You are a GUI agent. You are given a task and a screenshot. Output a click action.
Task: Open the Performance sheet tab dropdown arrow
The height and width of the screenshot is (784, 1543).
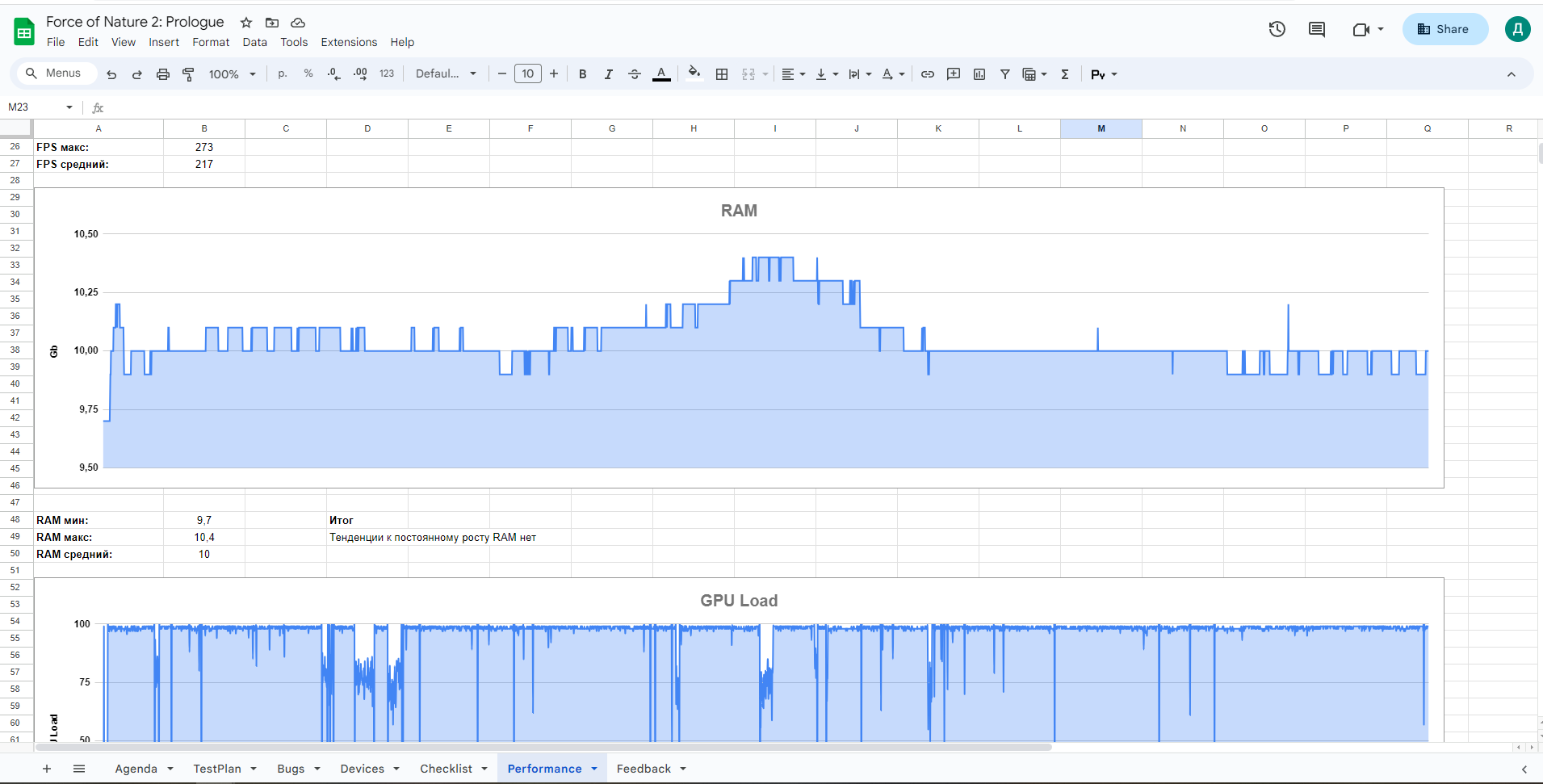[x=594, y=769]
